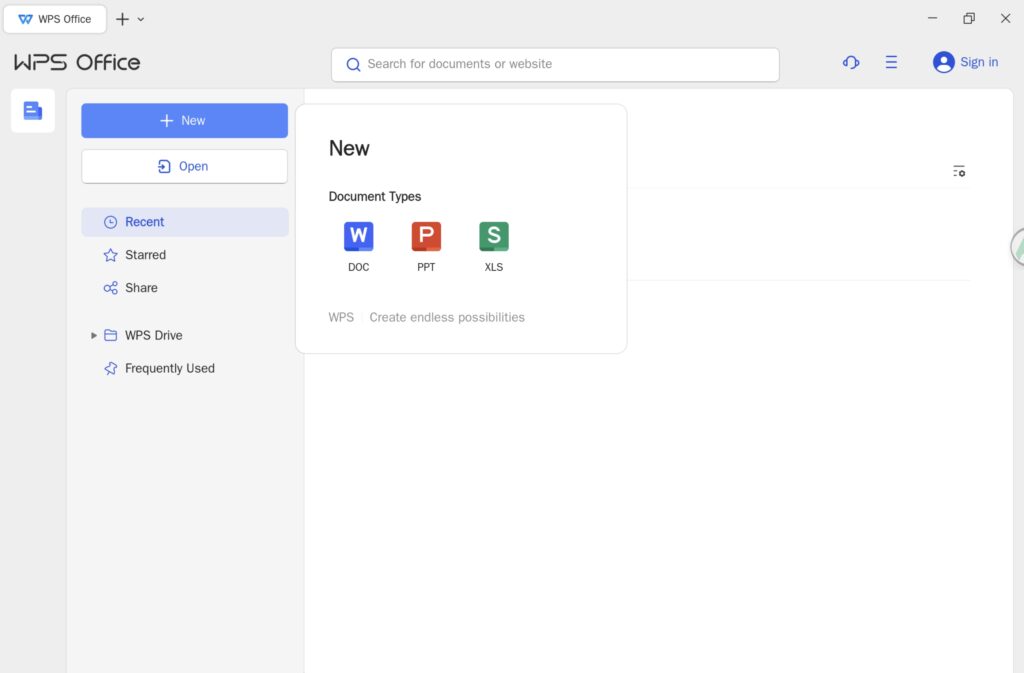Create a new DOC document
The width and height of the screenshot is (1024, 673).
pos(359,246)
